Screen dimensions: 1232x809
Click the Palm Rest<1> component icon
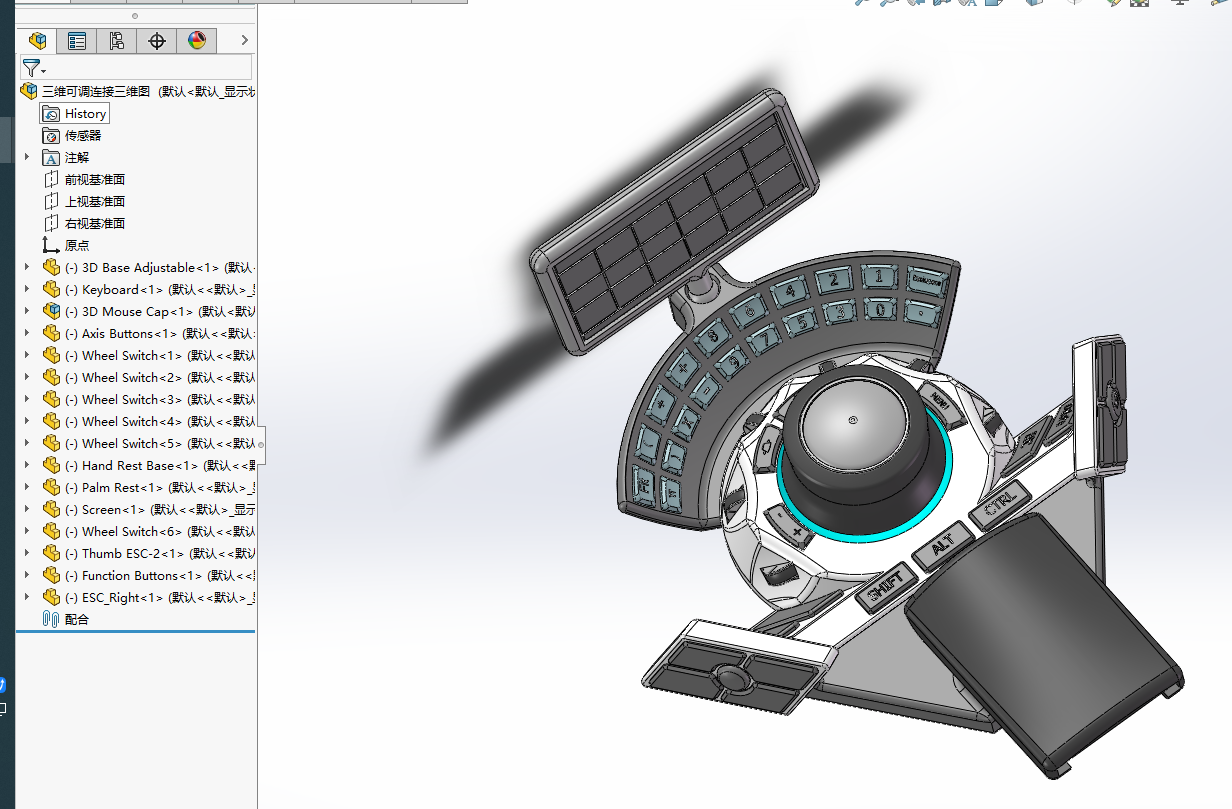(x=51, y=488)
